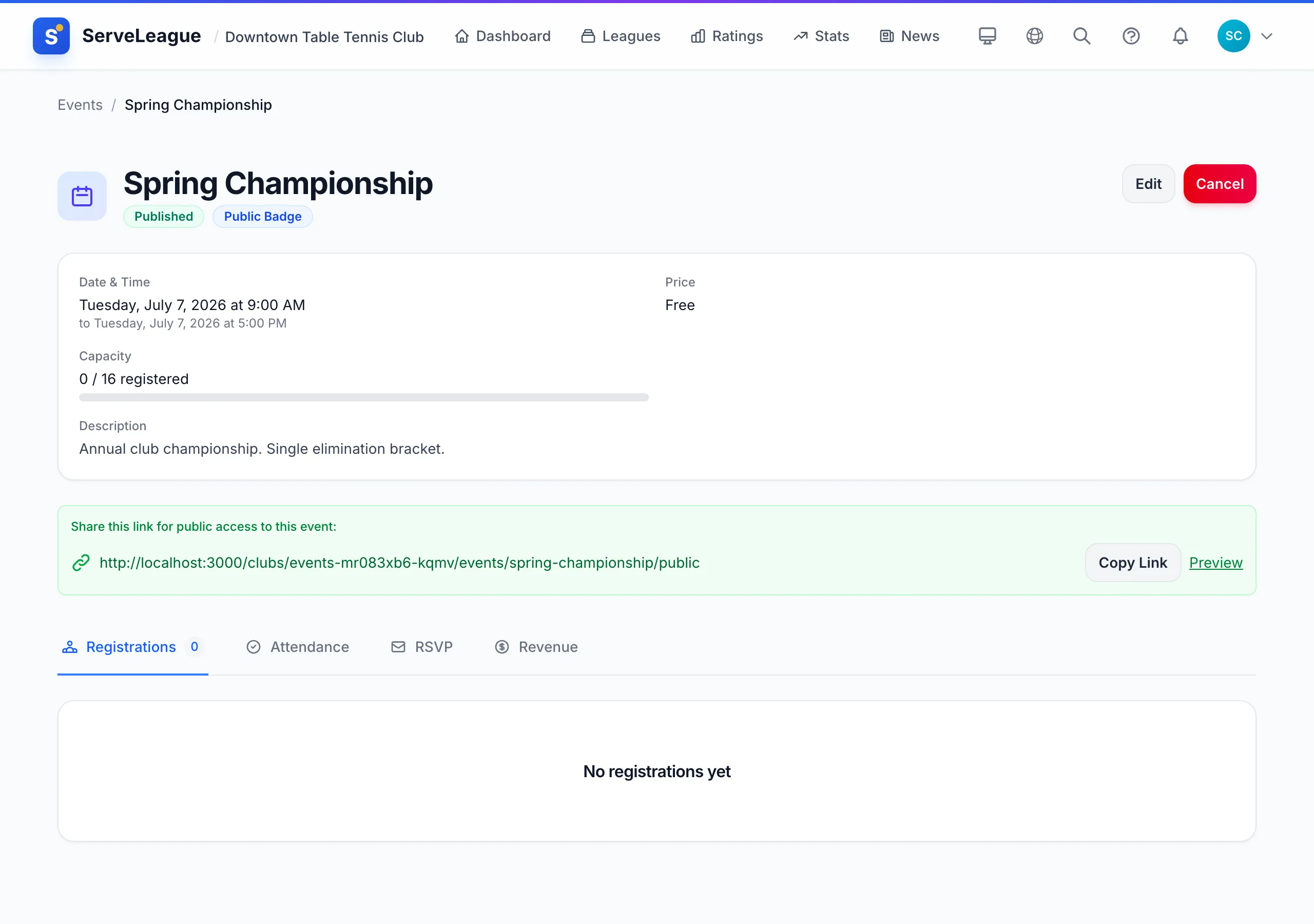This screenshot has height=924, width=1314.
Task: Click the Published status badge
Action: pyautogui.click(x=164, y=217)
